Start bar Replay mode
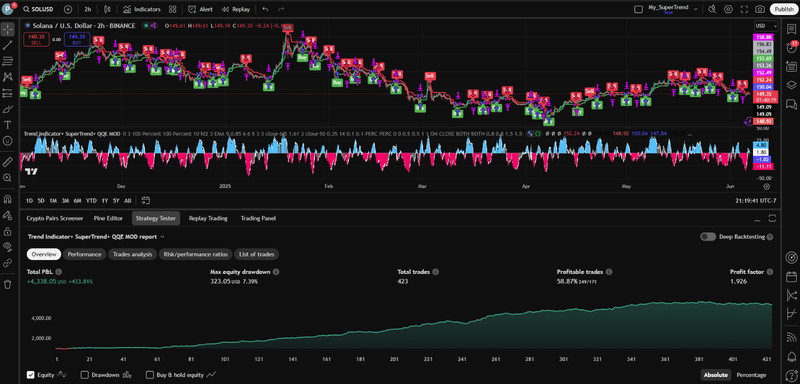This screenshot has width=800, height=384. click(x=236, y=9)
